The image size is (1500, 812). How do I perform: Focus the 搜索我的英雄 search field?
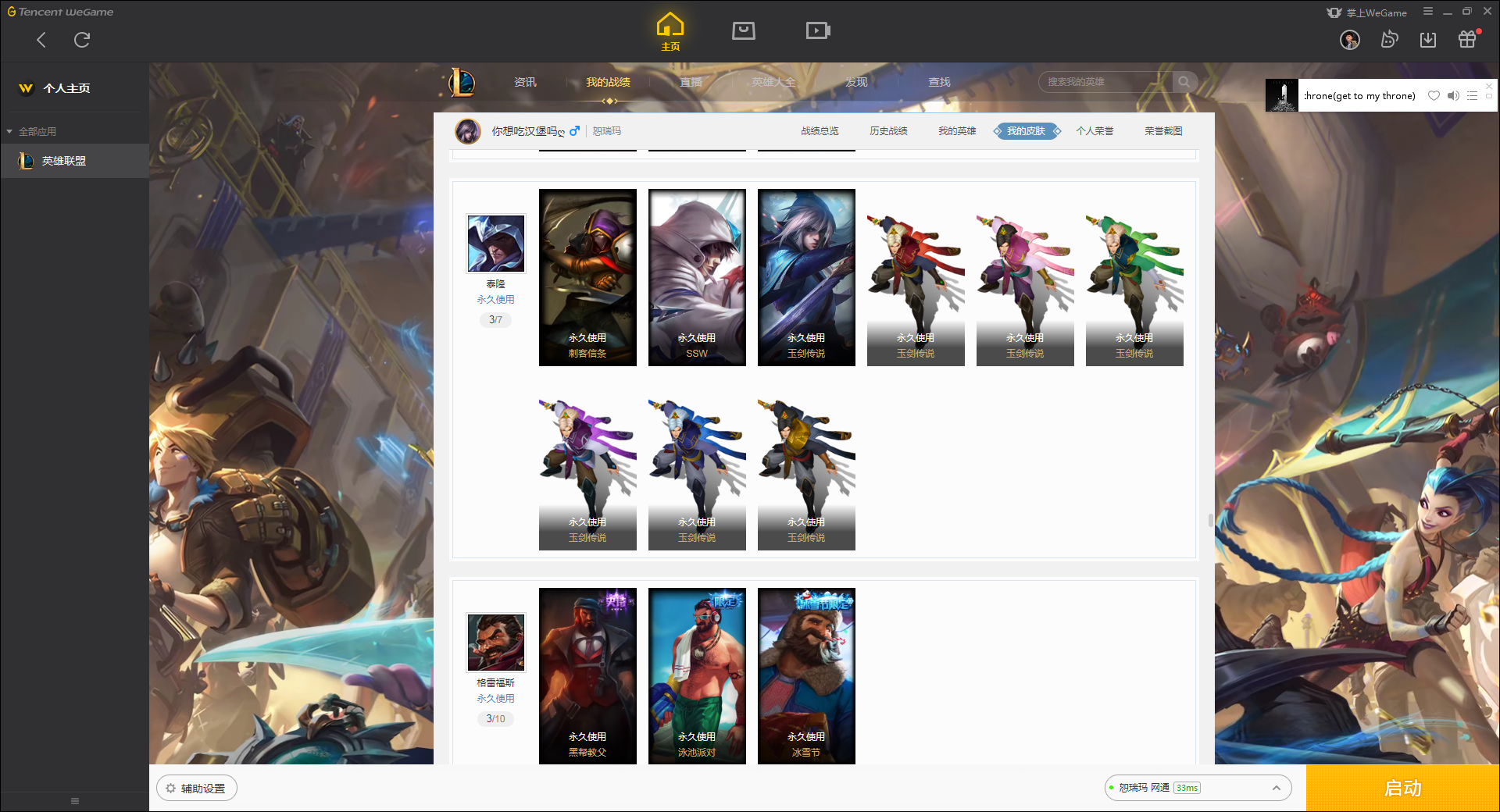point(1105,82)
